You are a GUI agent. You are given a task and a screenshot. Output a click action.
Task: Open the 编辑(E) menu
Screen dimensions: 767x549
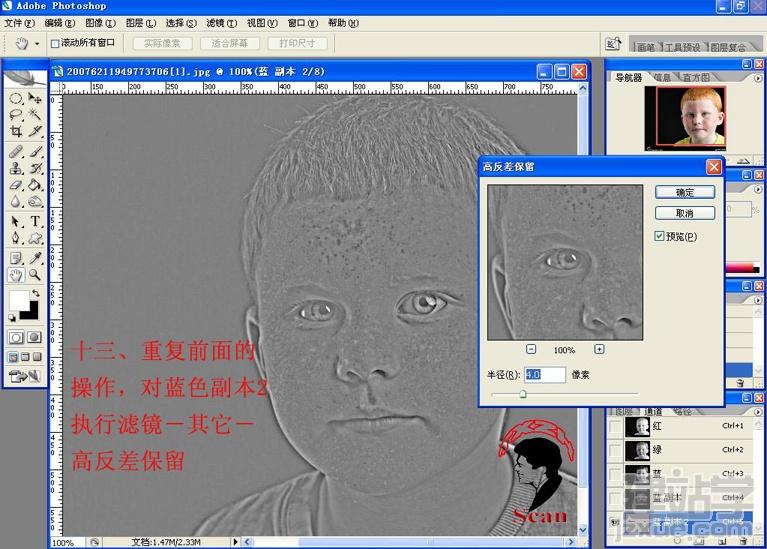[x=60, y=23]
